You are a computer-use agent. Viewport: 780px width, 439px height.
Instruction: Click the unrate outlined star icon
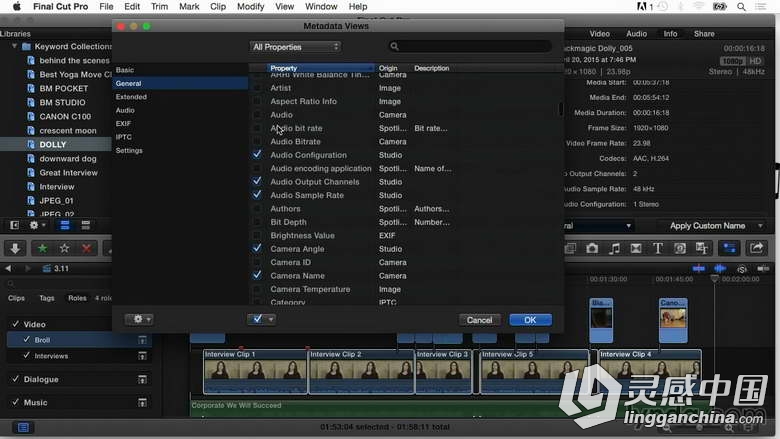64,248
